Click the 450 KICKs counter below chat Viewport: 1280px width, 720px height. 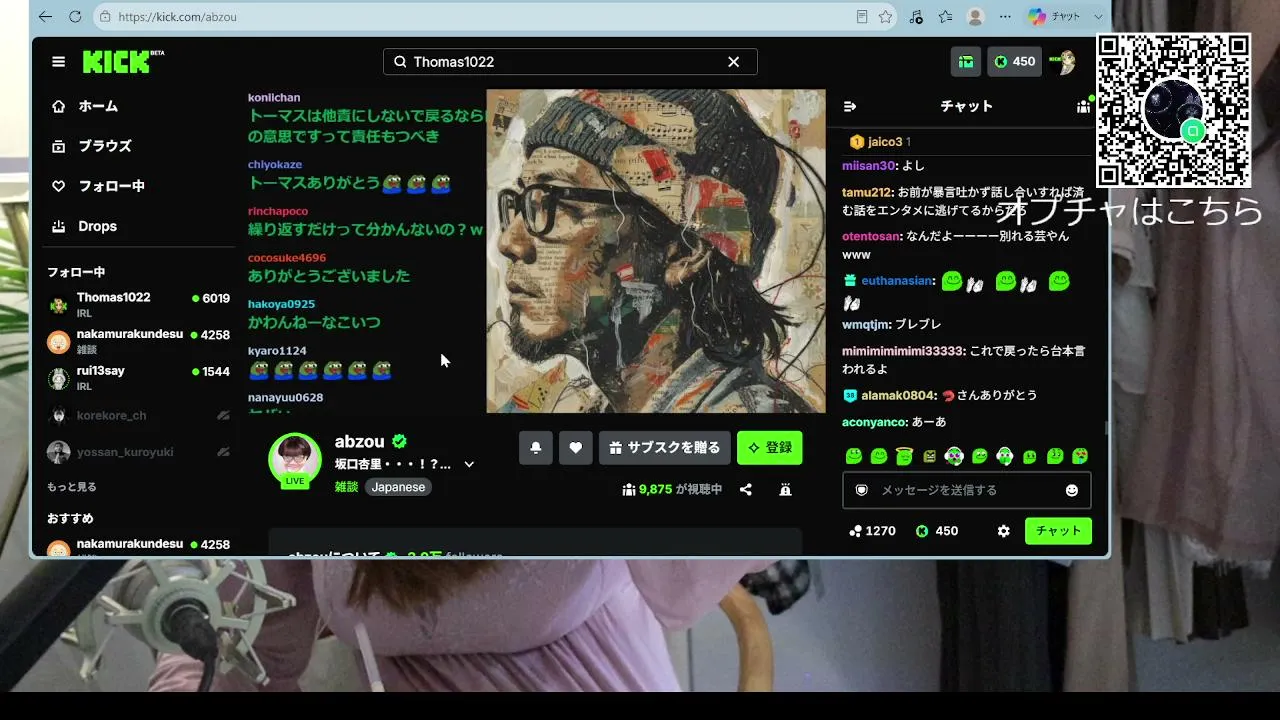pyautogui.click(x=936, y=531)
